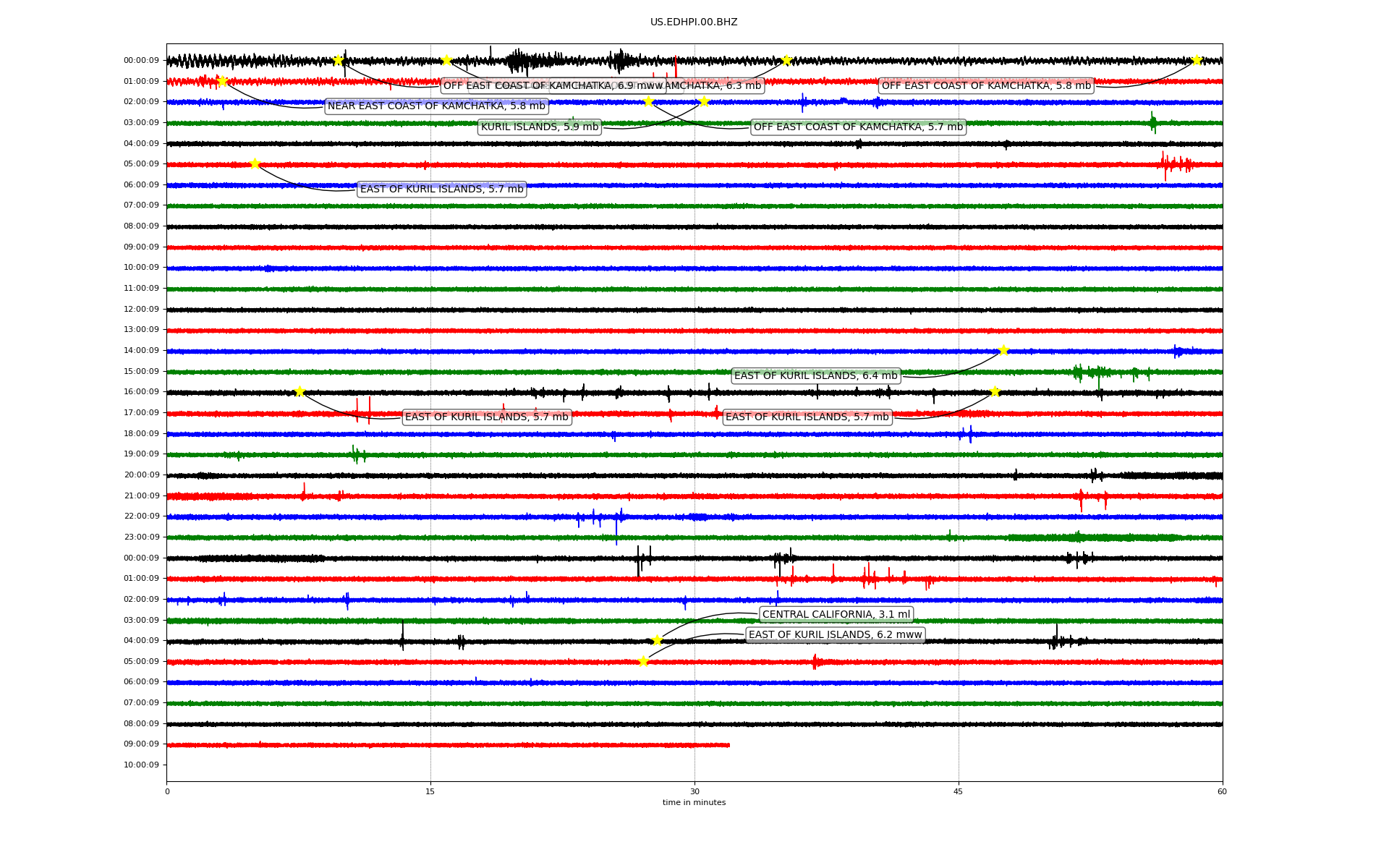Screen dimensions: 1389x868
Task: Select the 18:00:09 time label
Action: coord(141,434)
